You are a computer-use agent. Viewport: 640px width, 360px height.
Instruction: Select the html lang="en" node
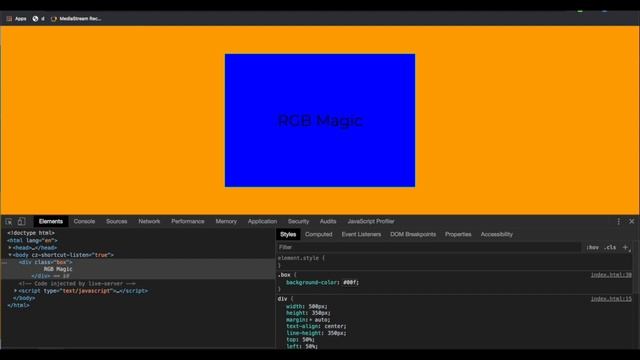pos(33,240)
